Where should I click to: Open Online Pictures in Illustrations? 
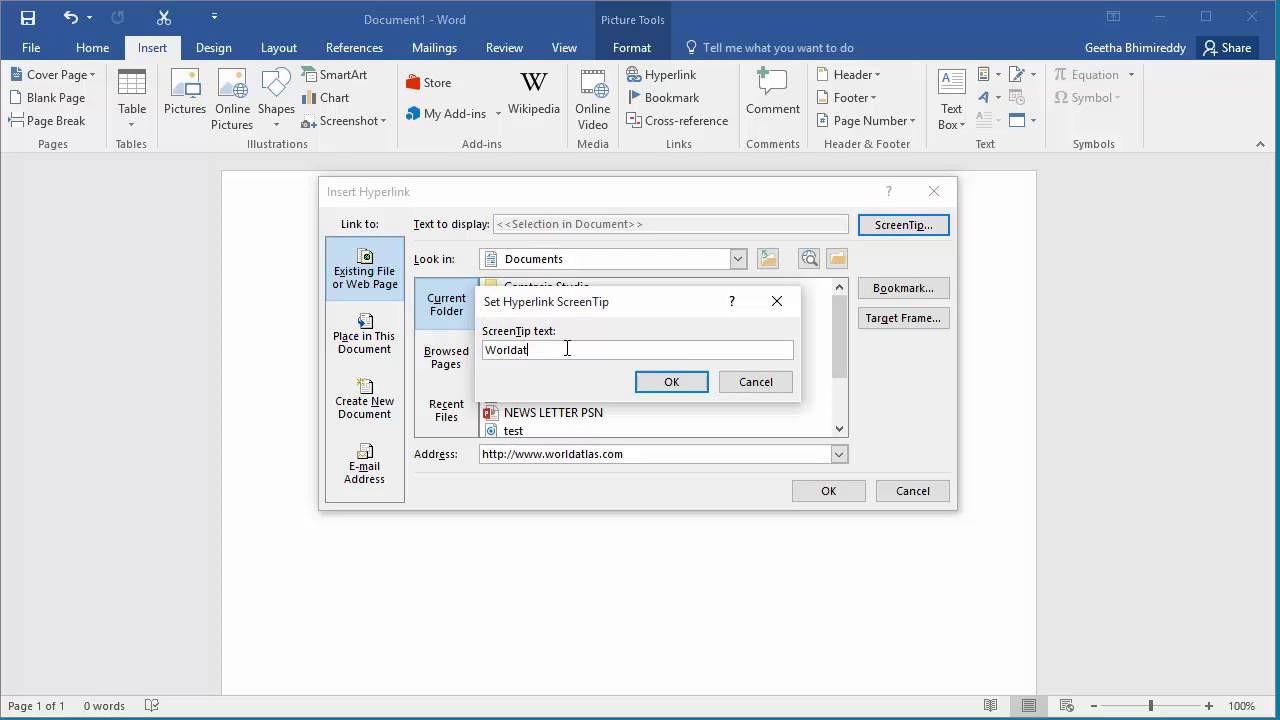point(232,99)
